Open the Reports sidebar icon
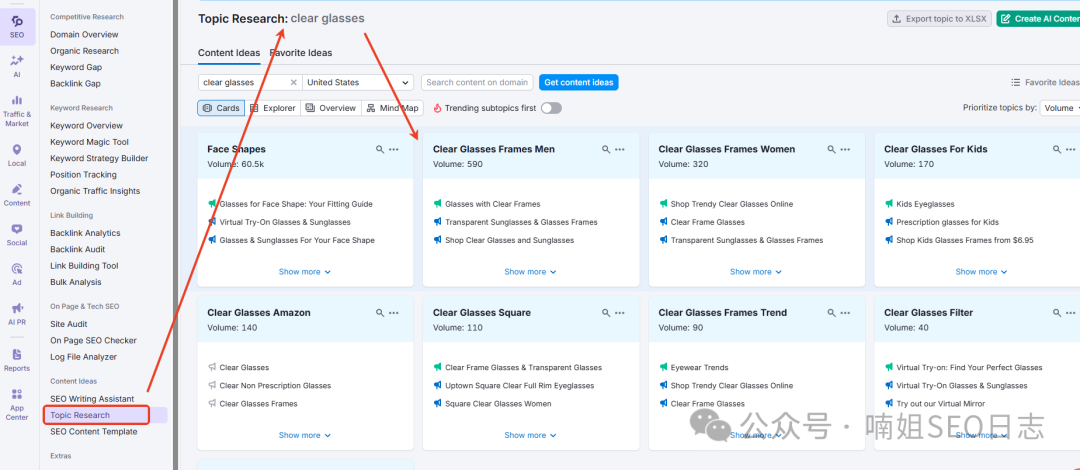1080x470 pixels. 17,359
